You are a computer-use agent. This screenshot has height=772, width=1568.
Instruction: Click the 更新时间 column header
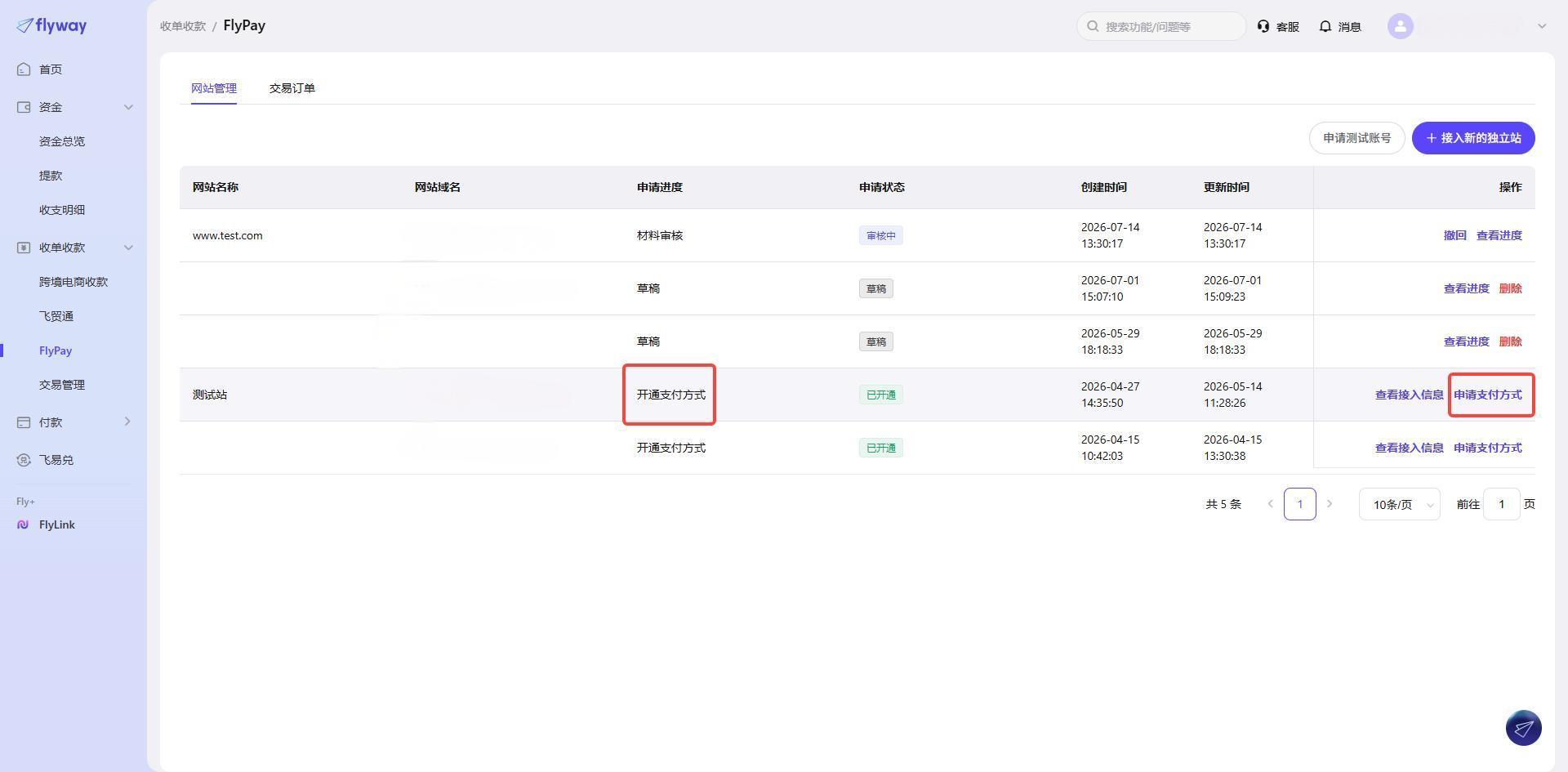pos(1227,187)
